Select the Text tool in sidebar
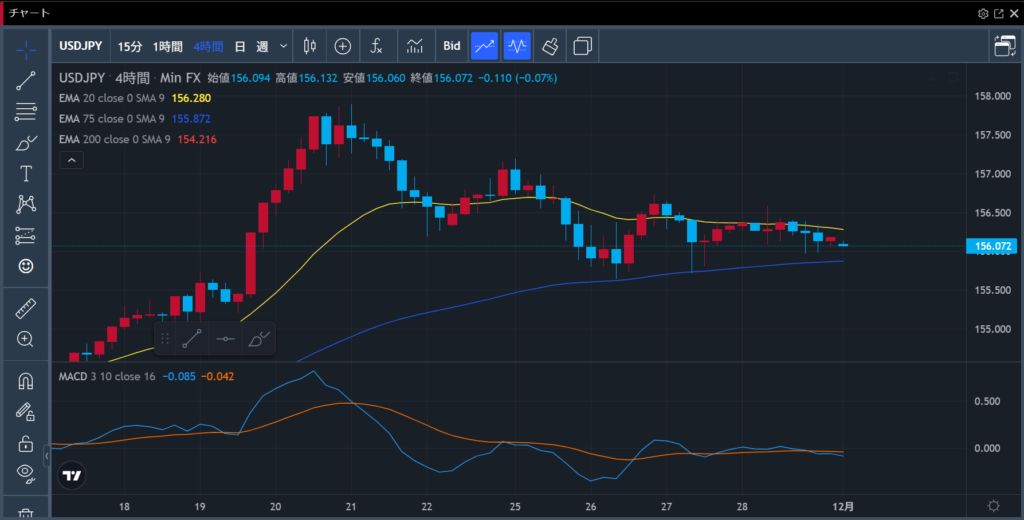This screenshot has width=1024, height=520. (26, 174)
